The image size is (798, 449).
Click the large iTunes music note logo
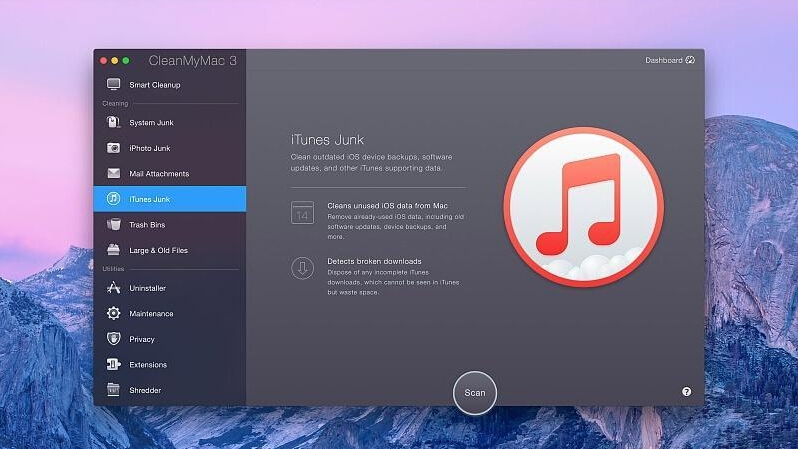click(583, 207)
